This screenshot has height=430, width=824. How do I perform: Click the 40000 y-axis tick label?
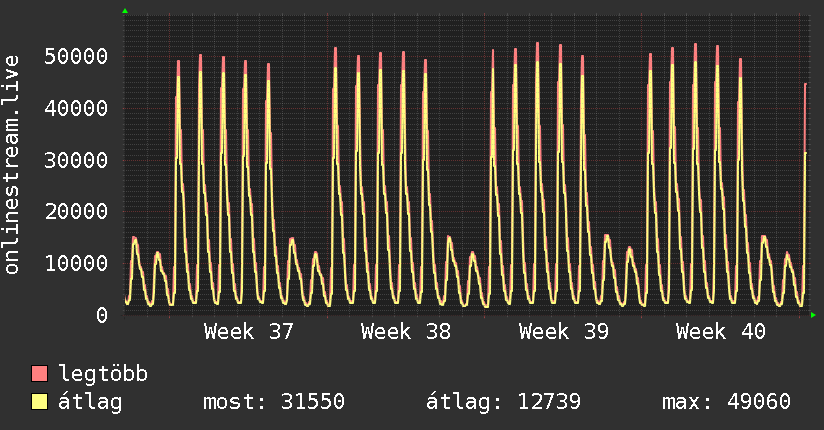[x=76, y=108]
